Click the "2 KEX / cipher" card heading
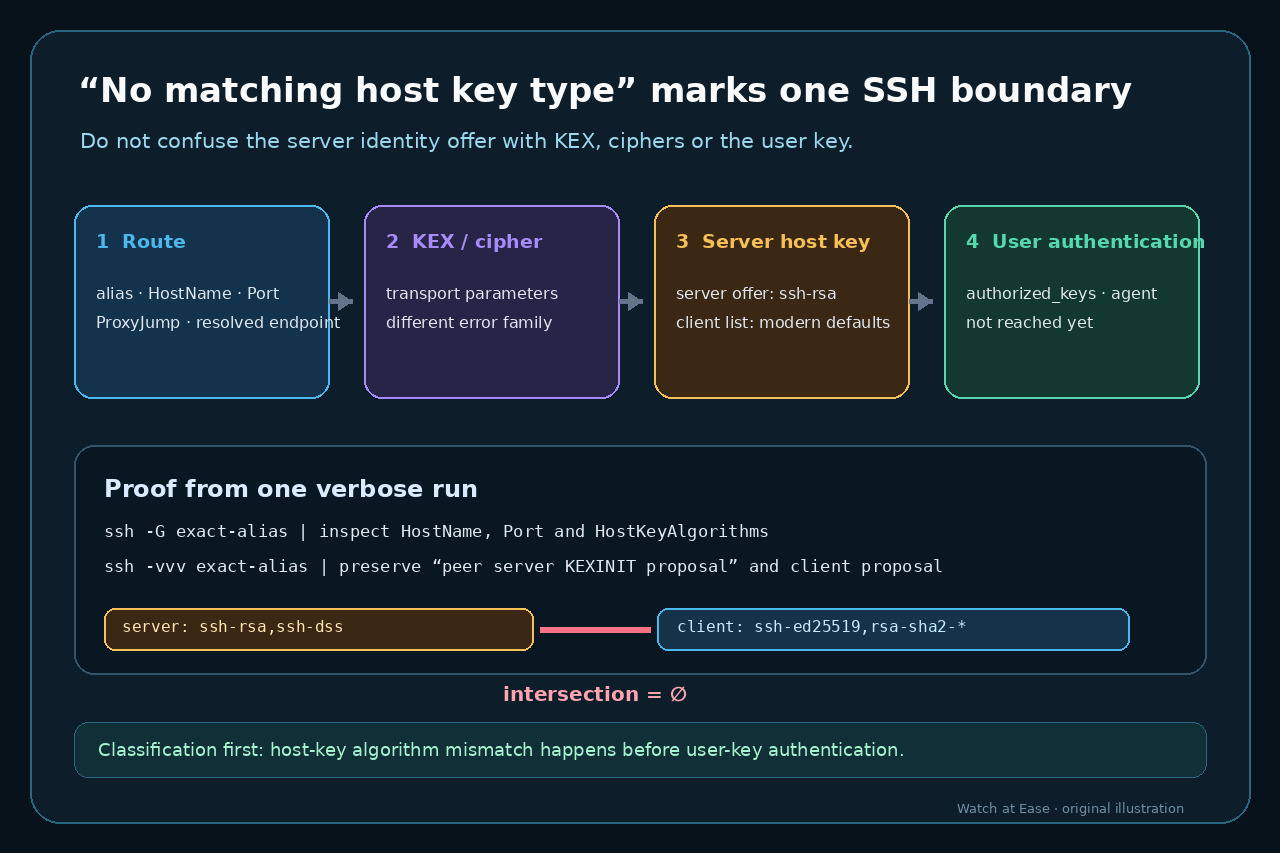The image size is (1280, 853). (464, 242)
